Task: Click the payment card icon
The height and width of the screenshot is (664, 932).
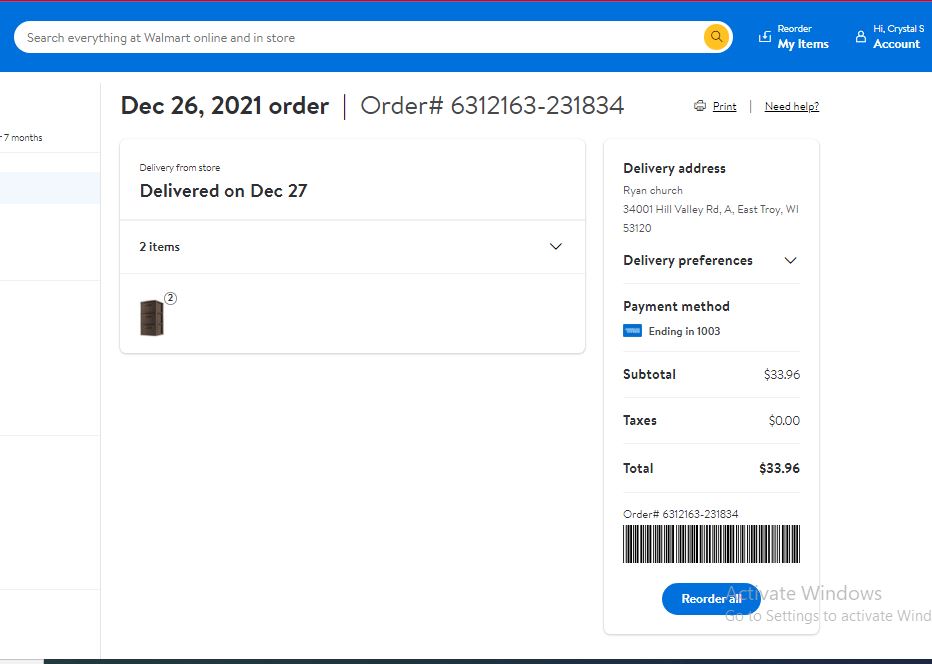Action: pos(632,331)
